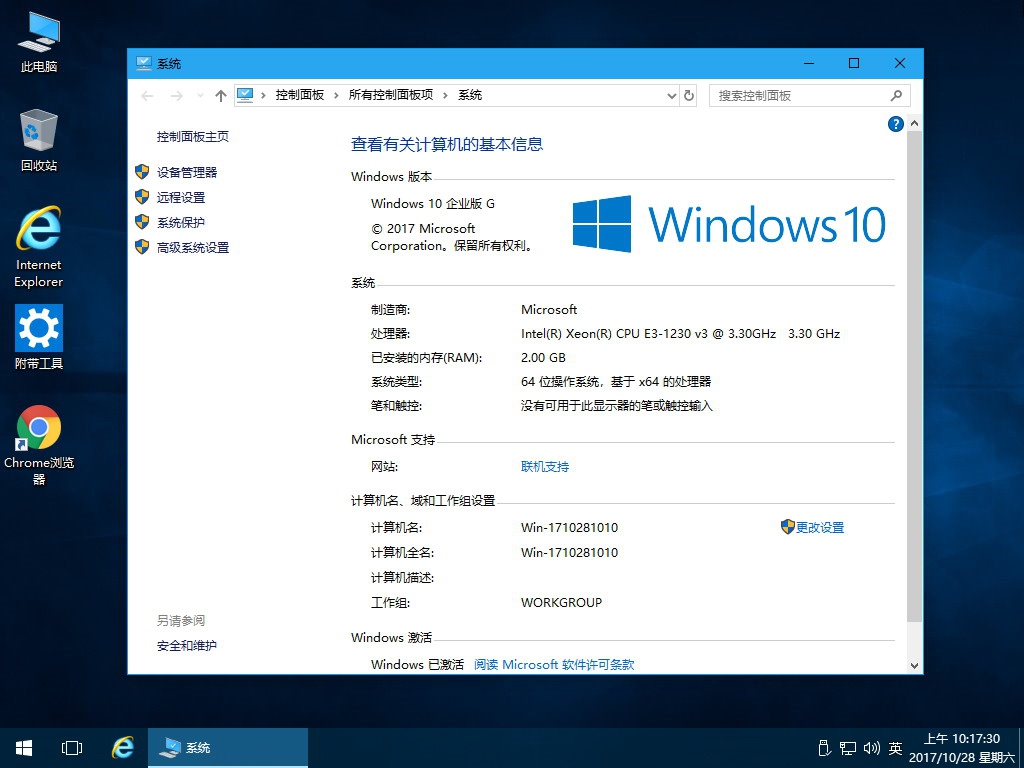Select the Chrome浏览器 desktop shortcut
The width and height of the screenshot is (1024, 768).
pos(39,445)
